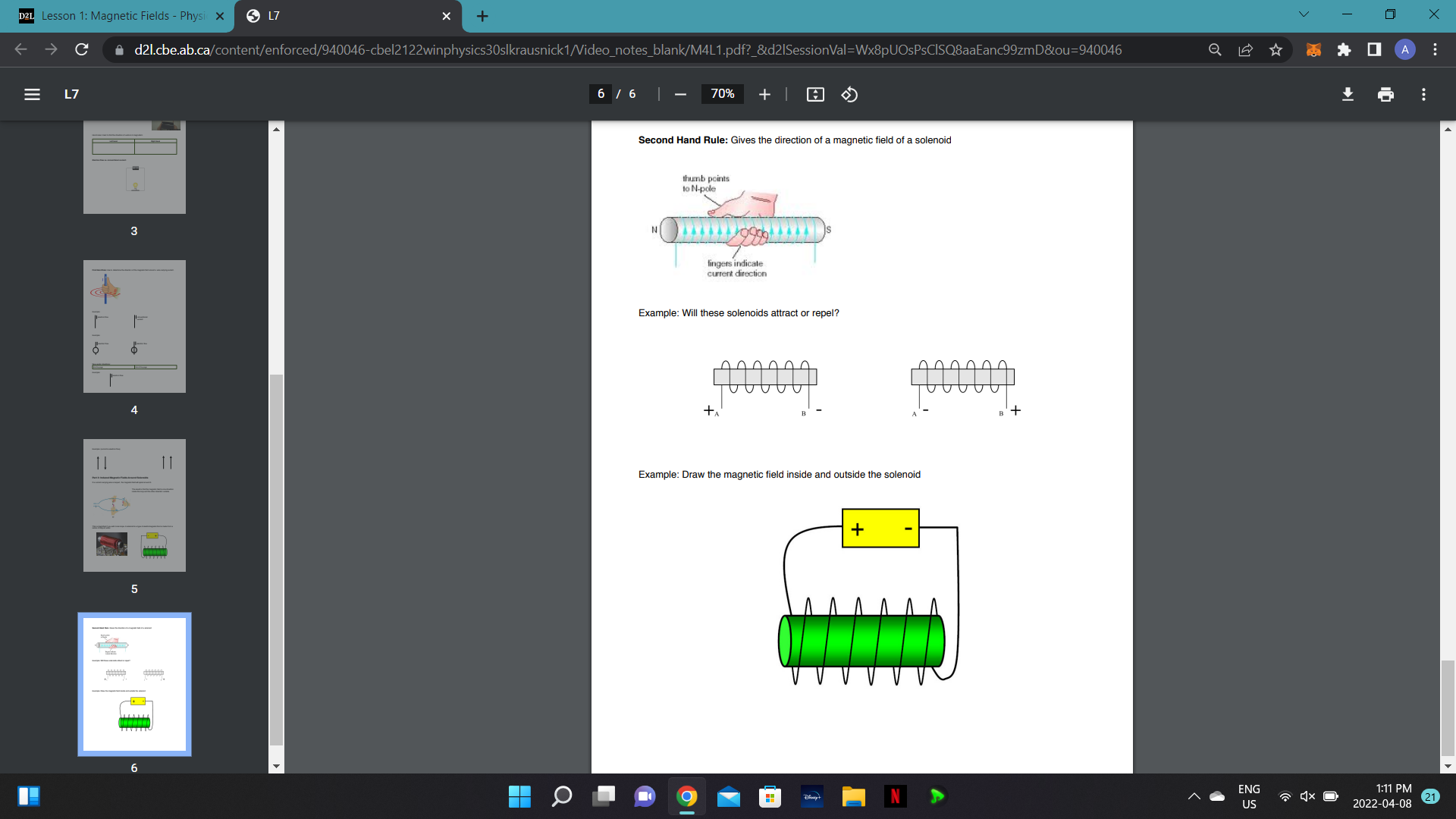The height and width of the screenshot is (819, 1456).
Task: Zoom out the PDF with minus button
Action: 680,94
